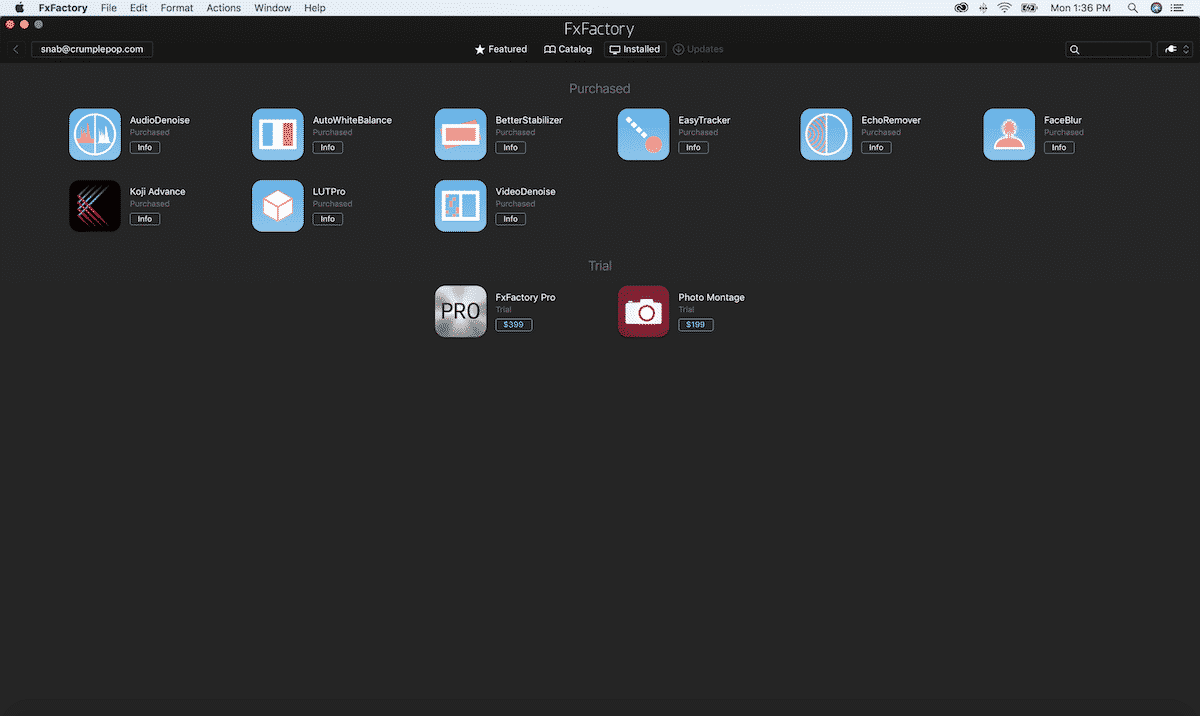1200x716 pixels.
Task: Open the AudioDenoise product icon
Action: tap(95, 134)
